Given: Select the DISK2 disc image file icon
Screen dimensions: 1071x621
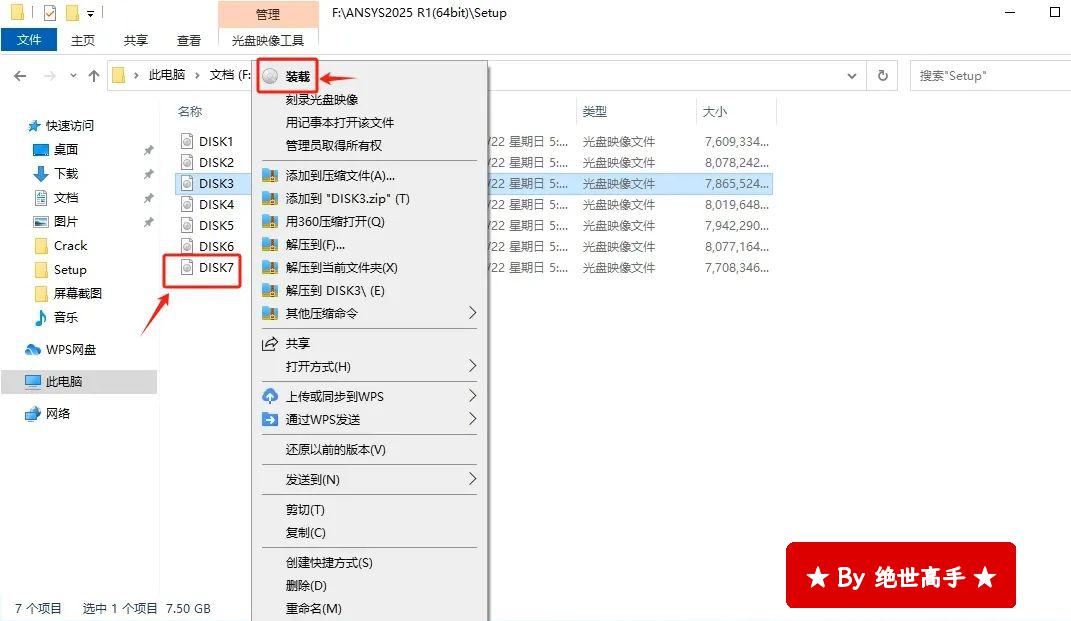Looking at the screenshot, I should 186,163.
